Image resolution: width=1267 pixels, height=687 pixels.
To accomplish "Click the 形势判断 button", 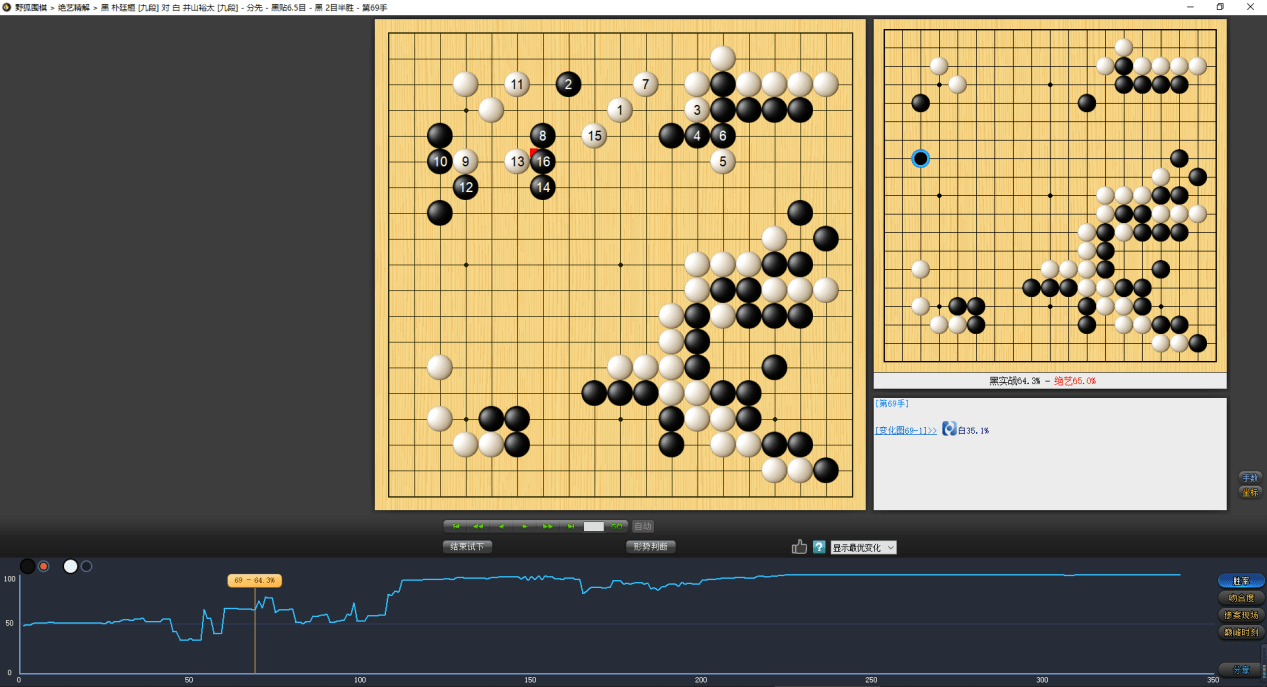I will click(x=651, y=547).
